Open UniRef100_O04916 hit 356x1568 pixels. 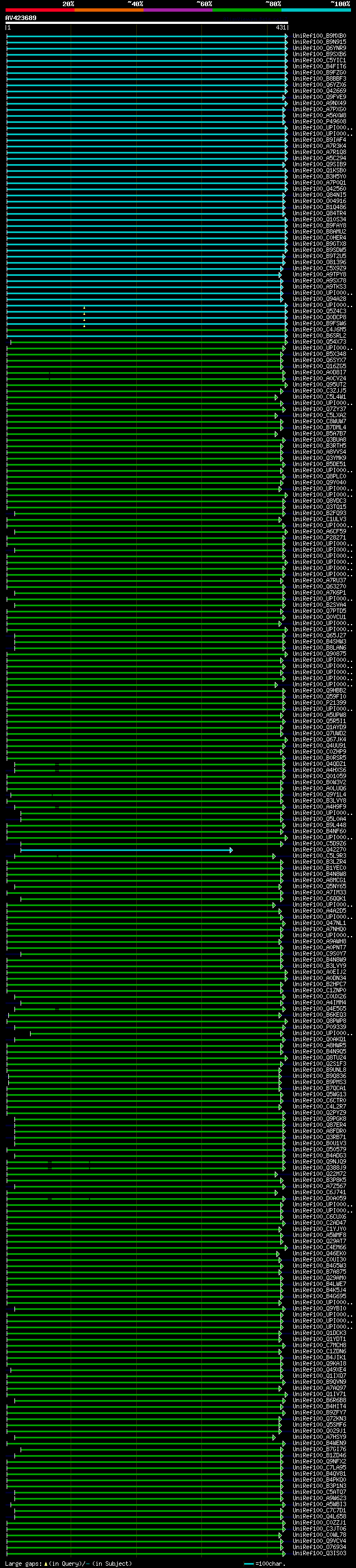(x=319, y=201)
